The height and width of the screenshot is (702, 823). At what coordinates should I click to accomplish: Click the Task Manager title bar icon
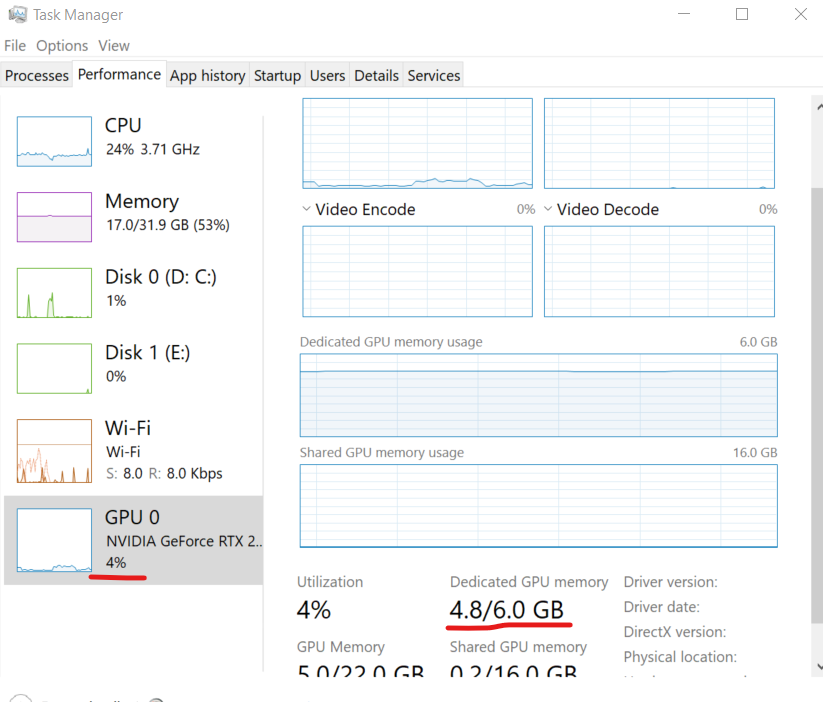tap(18, 14)
